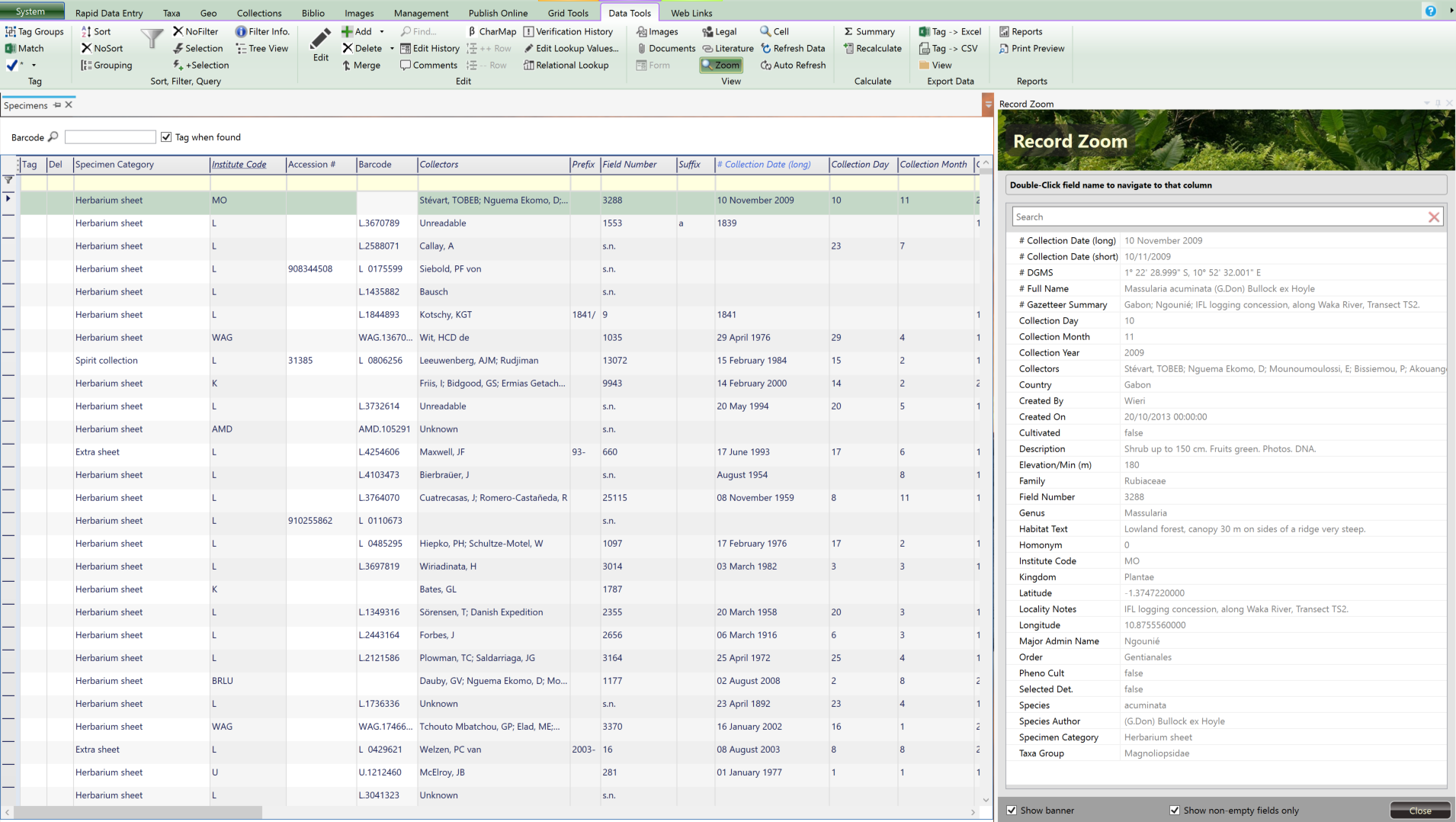Click Refresh Data
The width and height of the screenshot is (1456, 822).
[x=793, y=48]
